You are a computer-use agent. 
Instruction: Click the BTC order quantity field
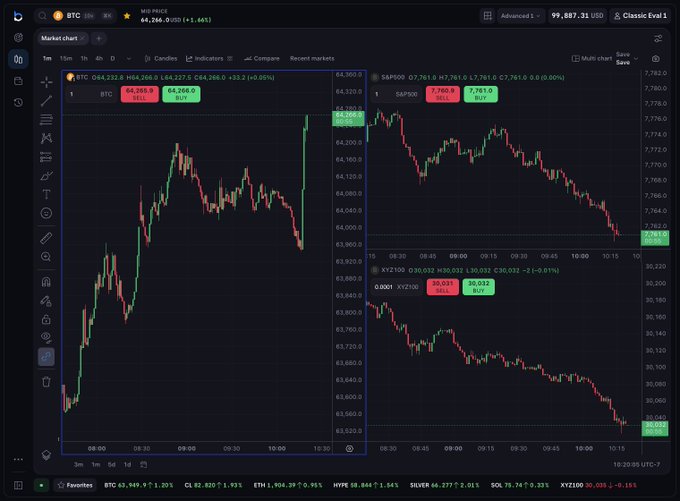coord(92,94)
